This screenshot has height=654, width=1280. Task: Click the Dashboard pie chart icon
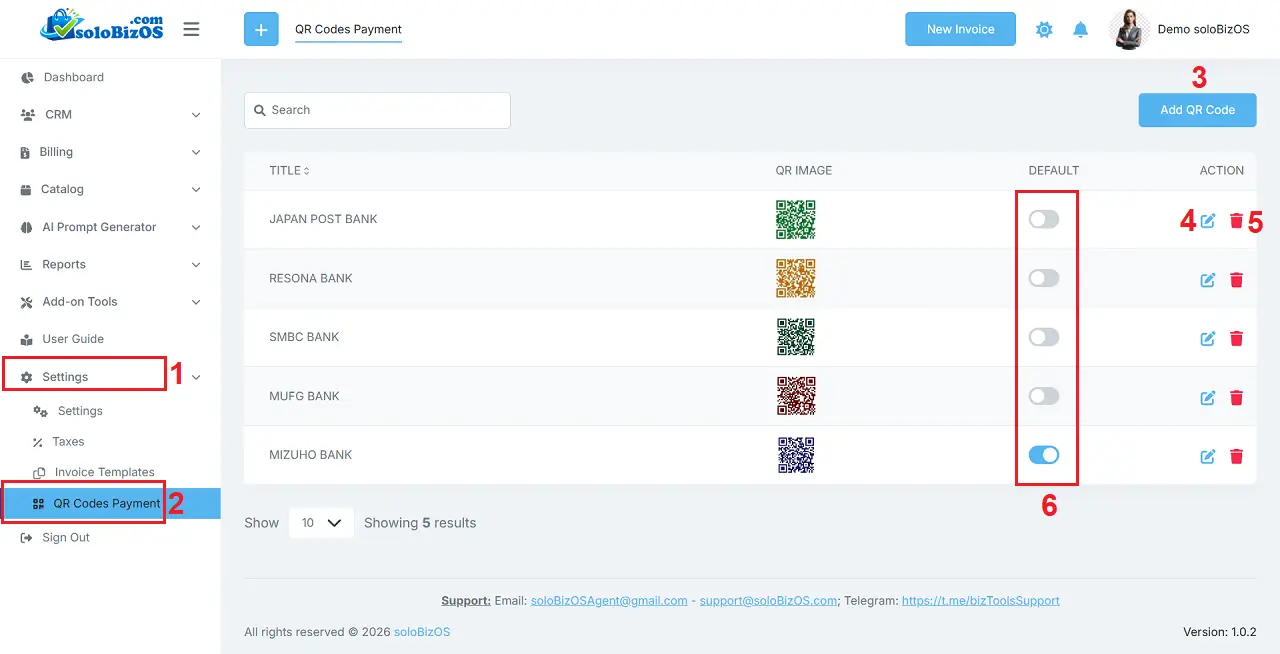pyautogui.click(x=27, y=78)
